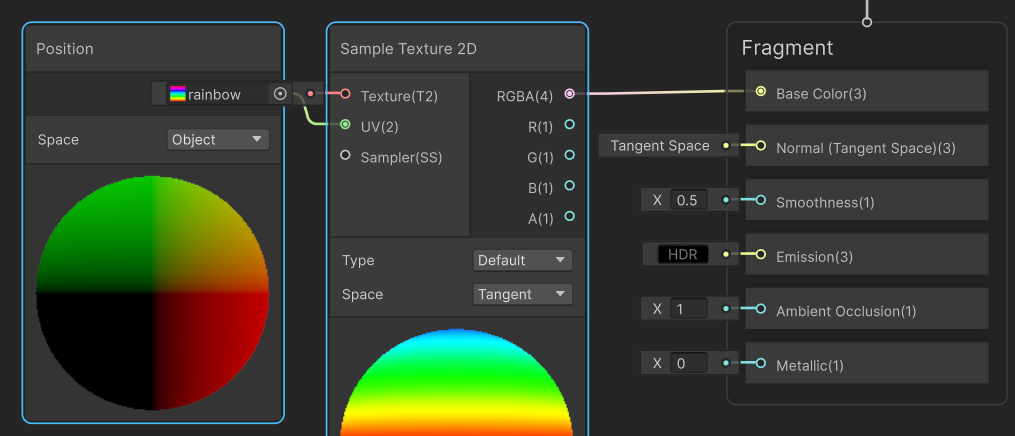This screenshot has width=1015, height=436.
Task: Click the A(1) output port
Action: [570, 216]
